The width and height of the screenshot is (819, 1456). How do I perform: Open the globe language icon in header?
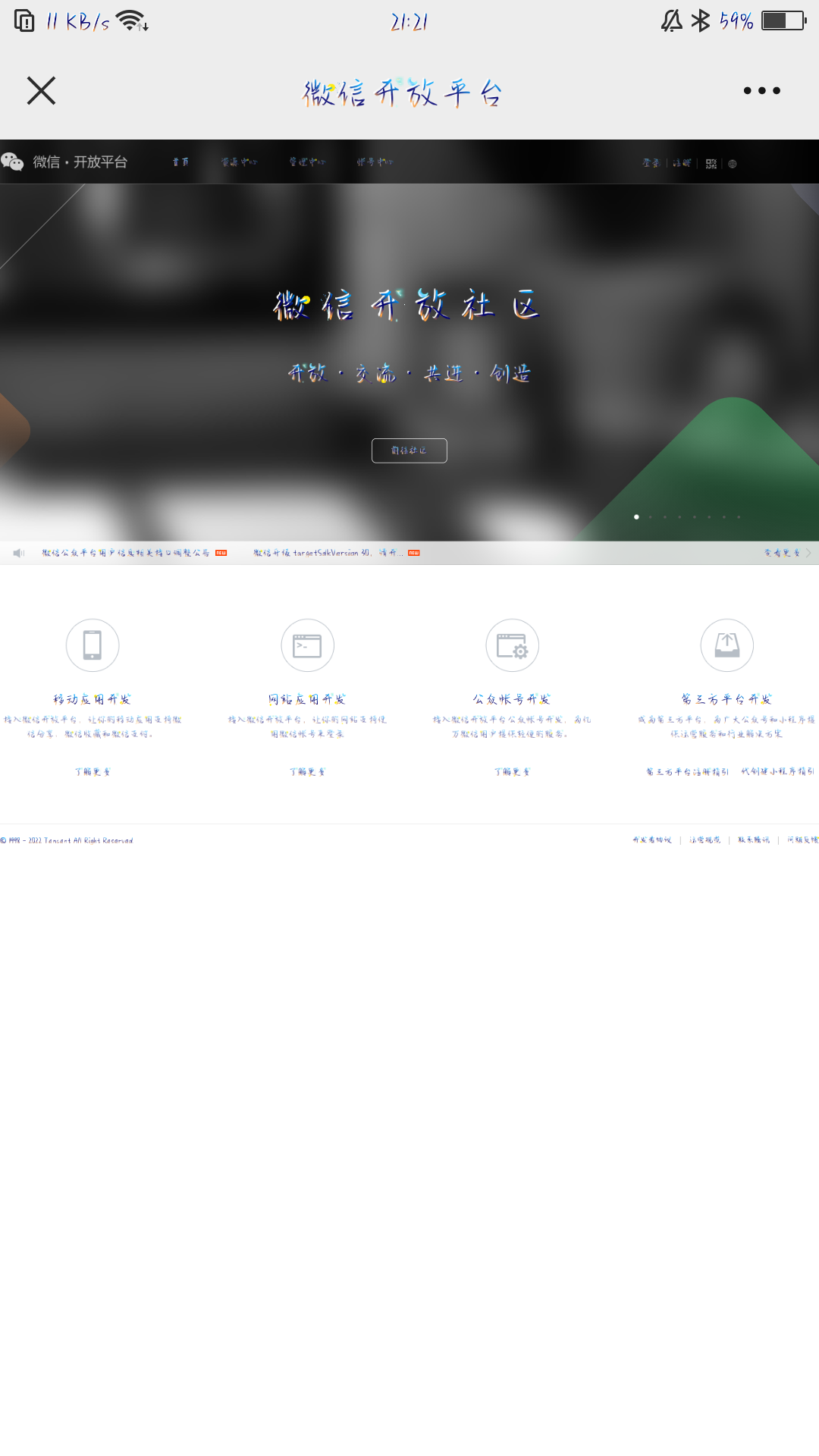pyautogui.click(x=732, y=163)
